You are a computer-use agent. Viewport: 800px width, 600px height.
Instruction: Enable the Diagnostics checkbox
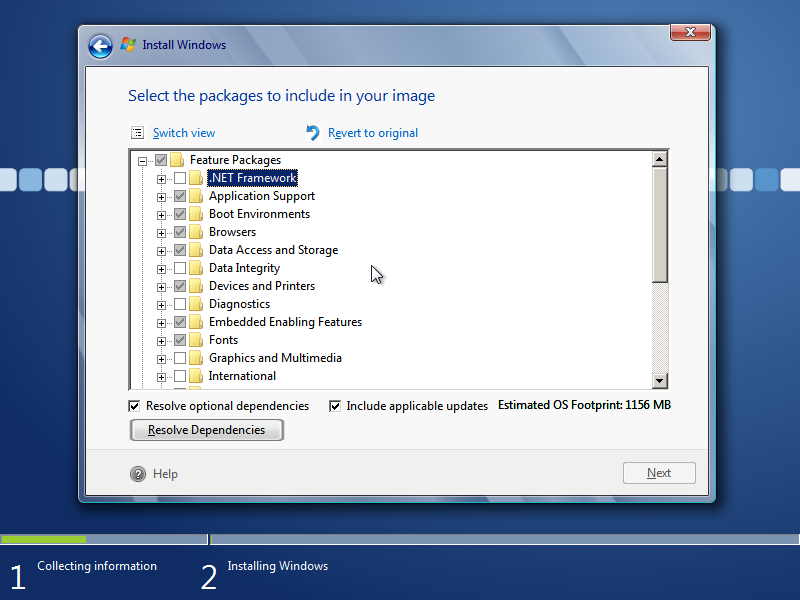(180, 304)
